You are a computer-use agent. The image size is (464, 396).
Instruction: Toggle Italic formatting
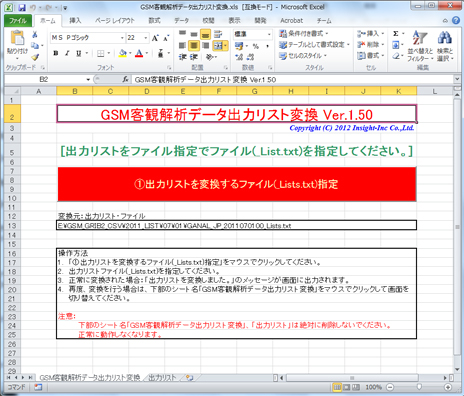67,53
